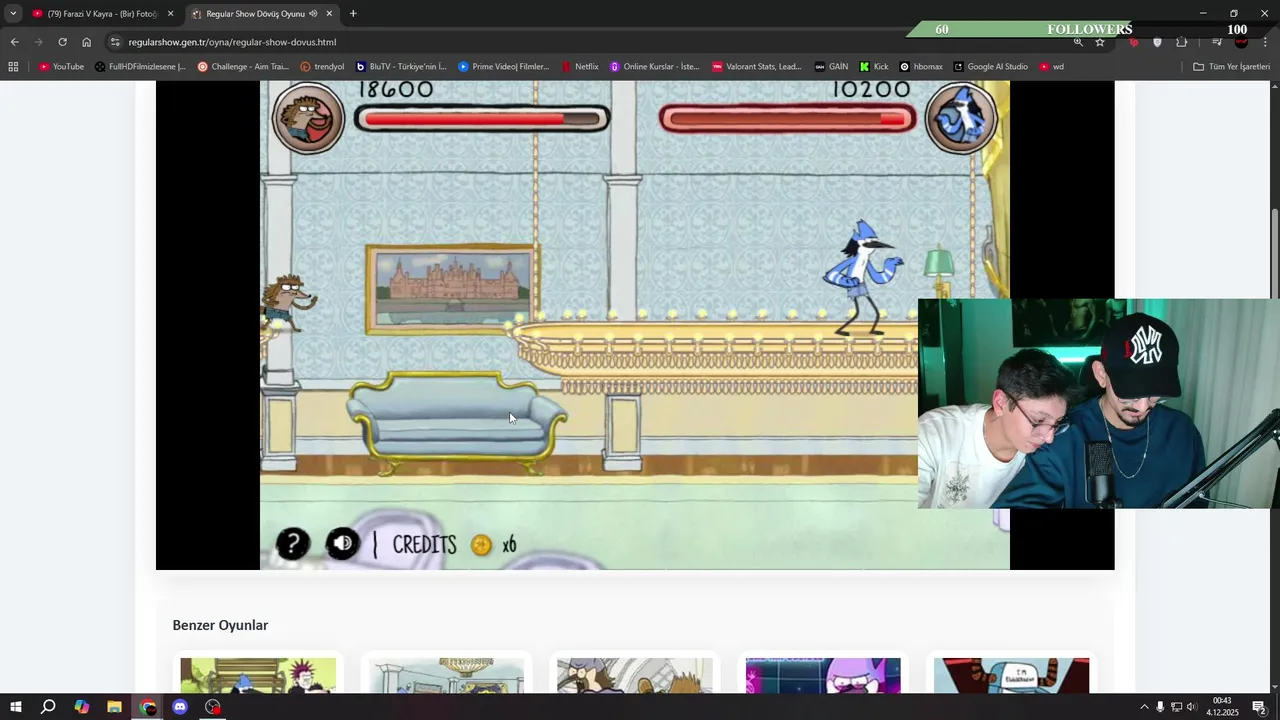Open the YouTube bookmark

click(61, 67)
